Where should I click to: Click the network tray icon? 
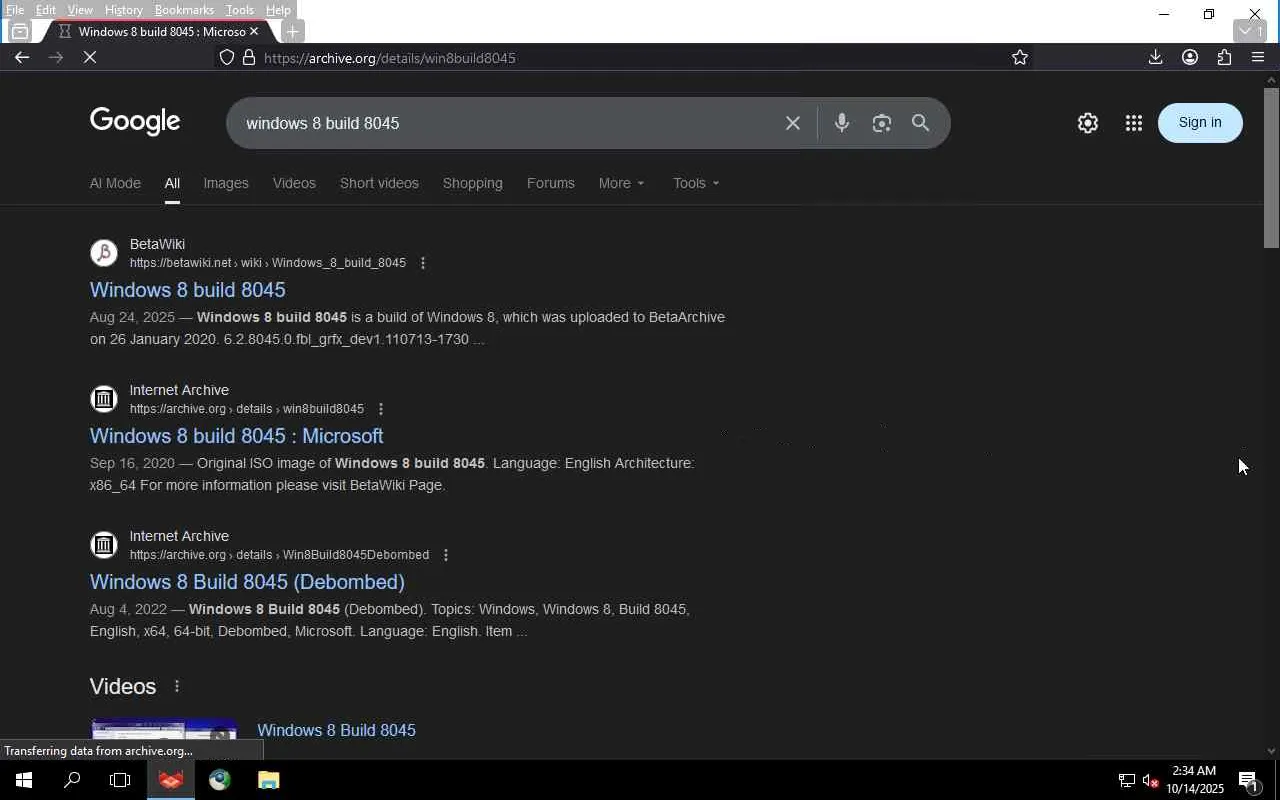click(x=1126, y=780)
